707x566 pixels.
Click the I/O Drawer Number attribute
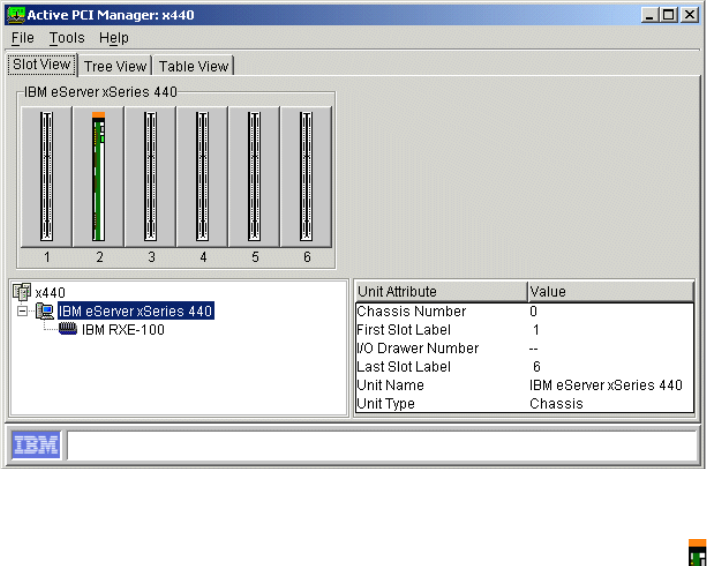(418, 348)
